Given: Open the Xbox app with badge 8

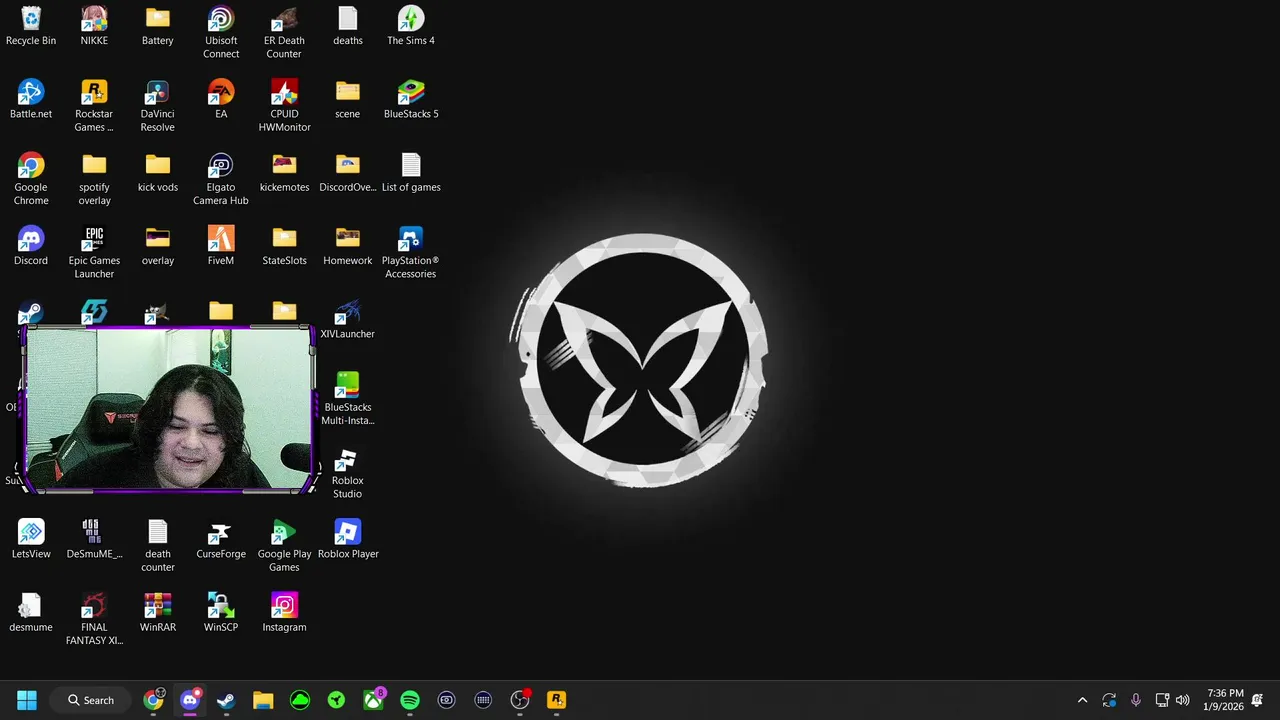Looking at the screenshot, I should pos(373,700).
